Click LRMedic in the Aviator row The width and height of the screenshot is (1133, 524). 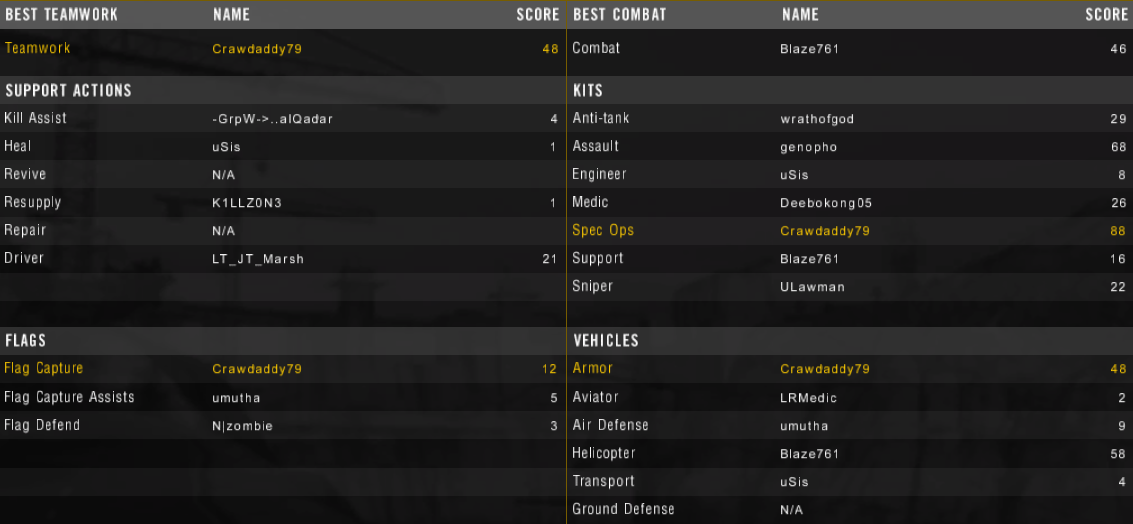click(809, 398)
